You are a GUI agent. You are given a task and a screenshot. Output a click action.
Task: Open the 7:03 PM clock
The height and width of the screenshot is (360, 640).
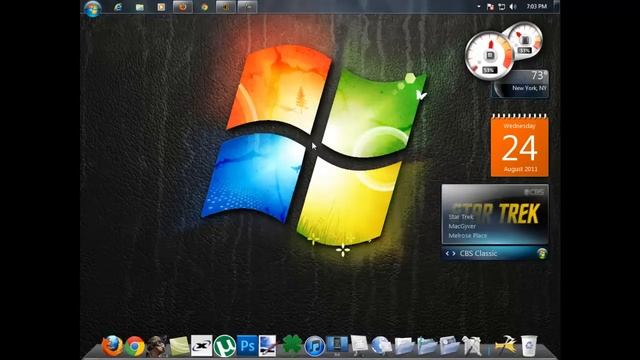(536, 7)
